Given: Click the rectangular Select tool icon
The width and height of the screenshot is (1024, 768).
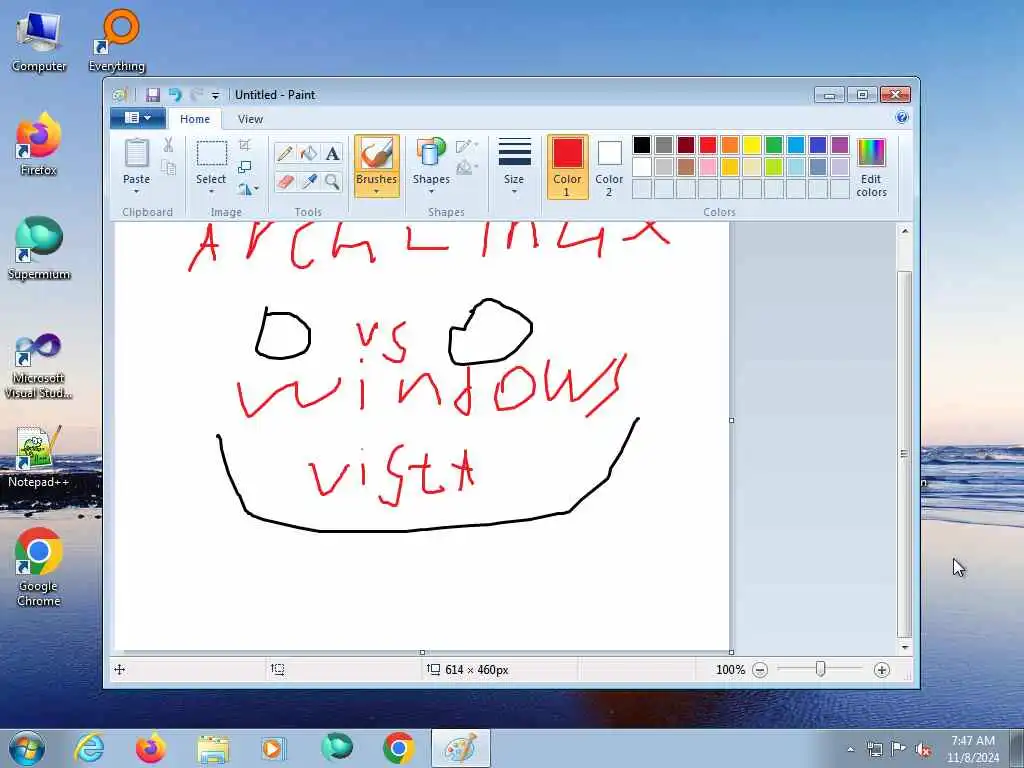Looking at the screenshot, I should [212, 154].
